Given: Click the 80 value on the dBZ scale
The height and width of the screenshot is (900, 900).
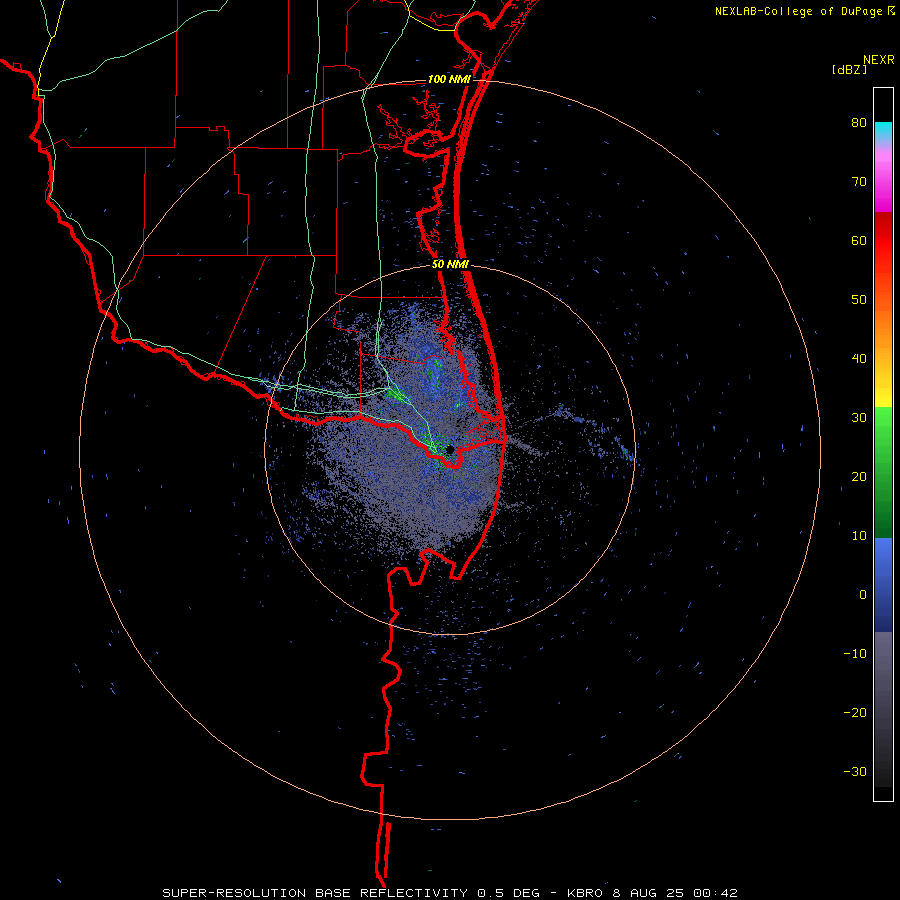Looking at the screenshot, I should coord(859,123).
